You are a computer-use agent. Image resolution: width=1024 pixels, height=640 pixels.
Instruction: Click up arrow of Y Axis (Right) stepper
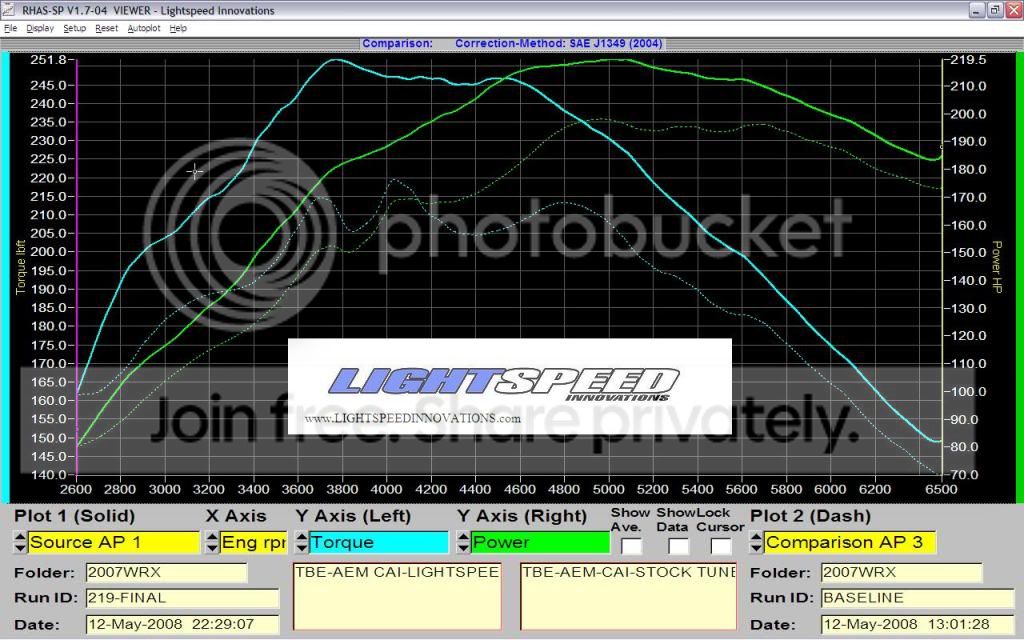click(x=463, y=537)
